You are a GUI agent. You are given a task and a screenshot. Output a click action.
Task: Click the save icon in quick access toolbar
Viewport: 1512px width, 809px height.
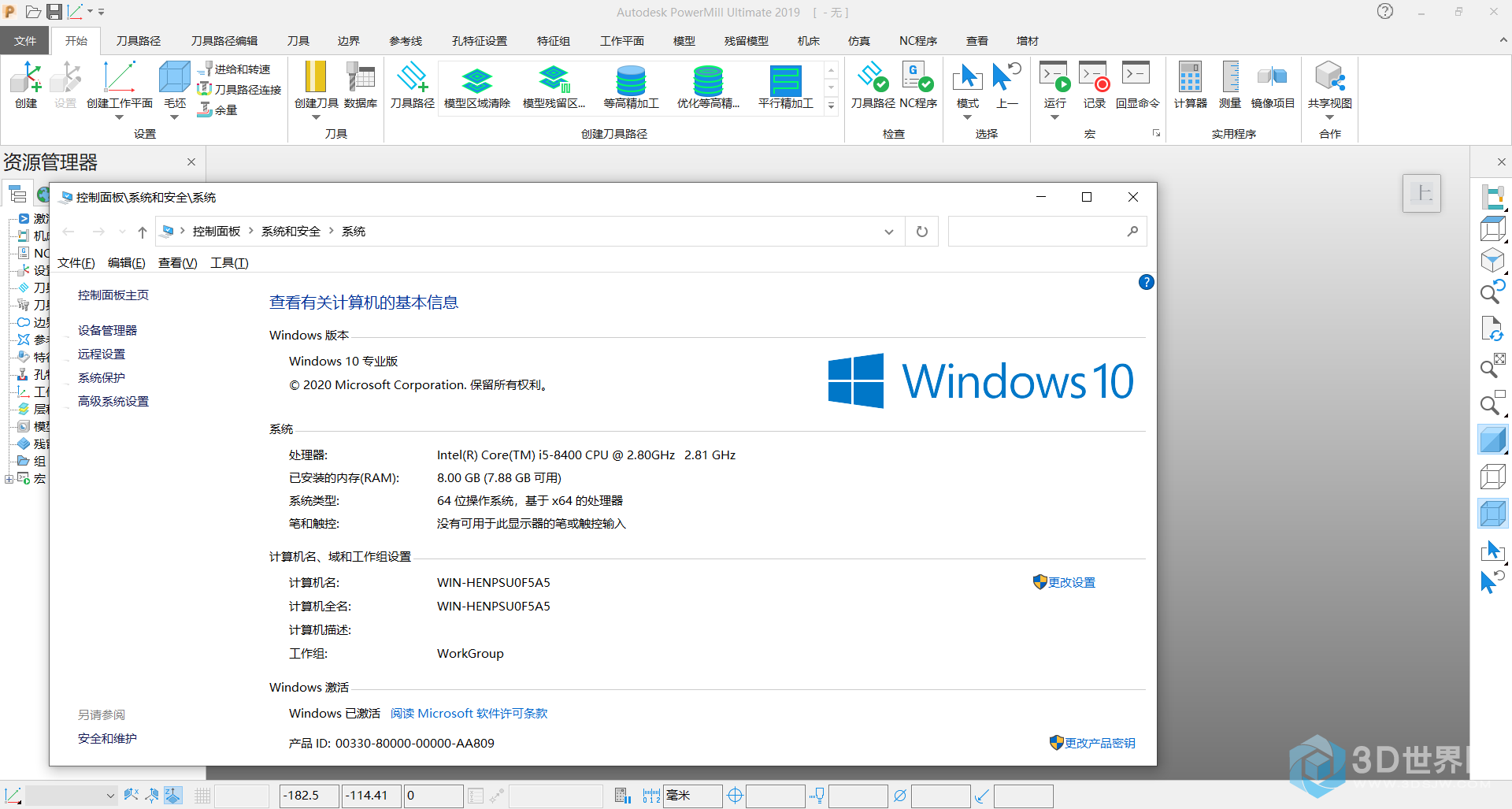point(54,12)
